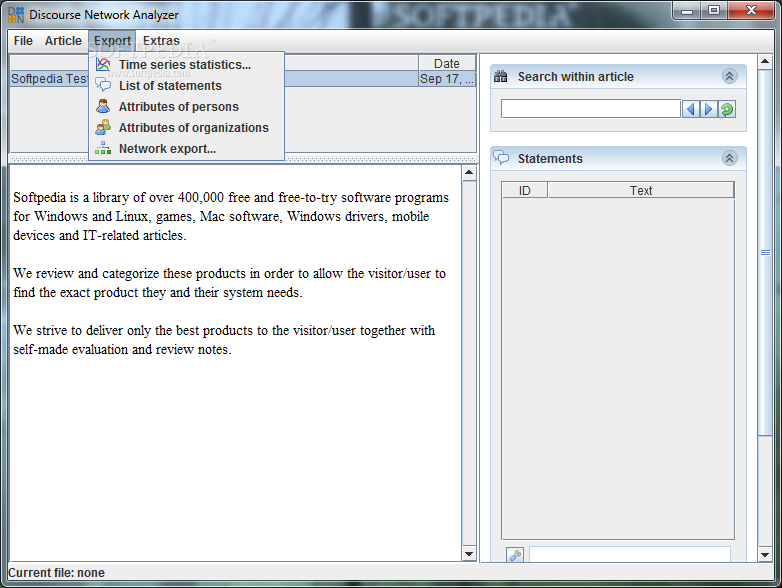Maximize the Discourse Network Analyzer window
Viewport: 782px width, 588px height.
[714, 10]
